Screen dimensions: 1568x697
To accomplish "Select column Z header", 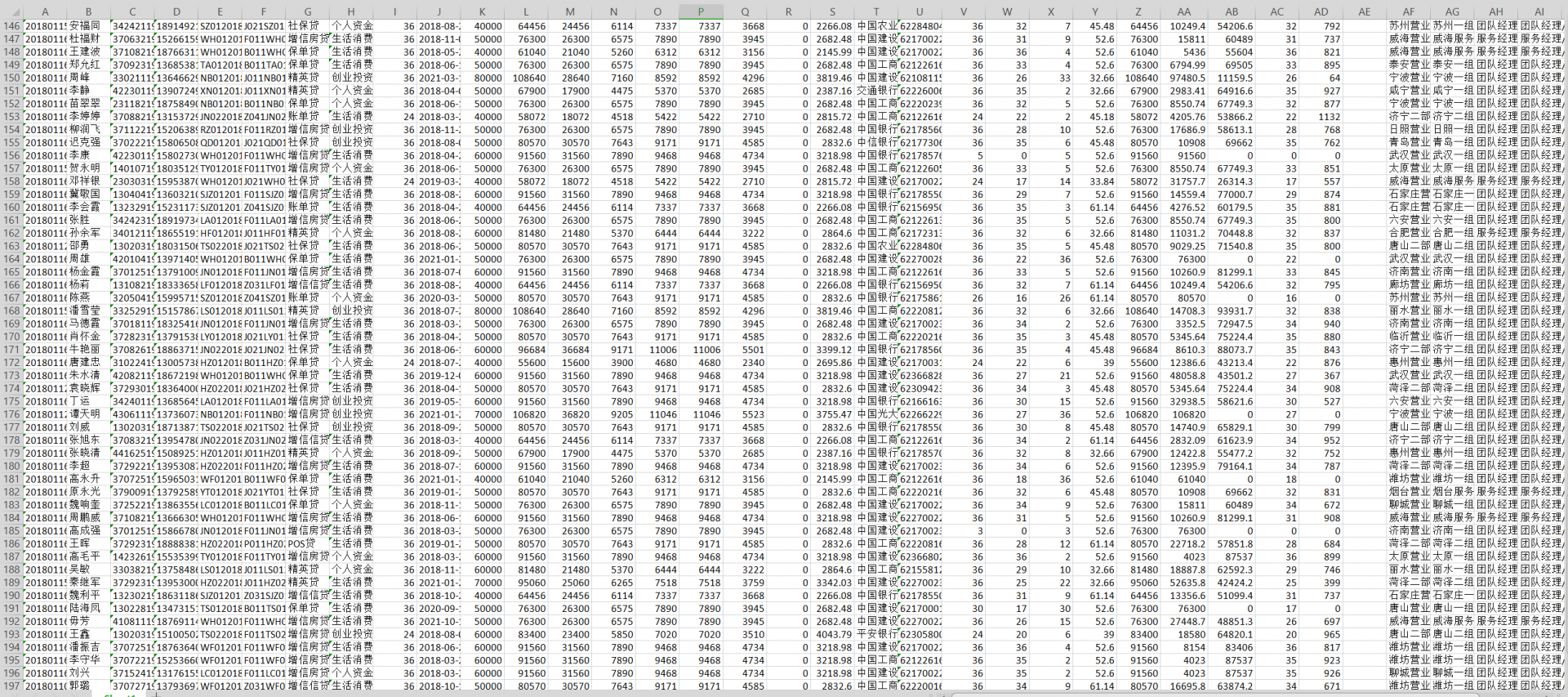I will 1138,11.
